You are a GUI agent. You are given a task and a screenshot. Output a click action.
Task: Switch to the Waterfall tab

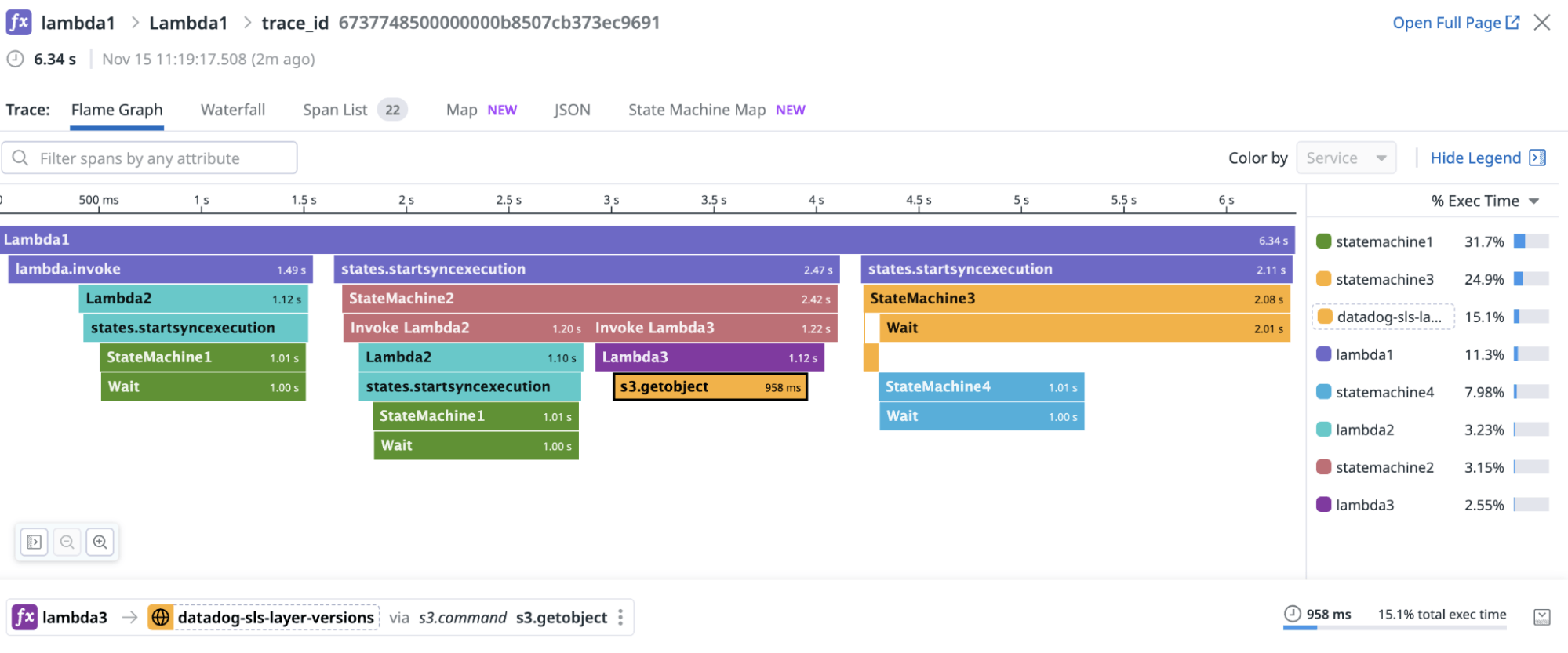click(x=233, y=111)
